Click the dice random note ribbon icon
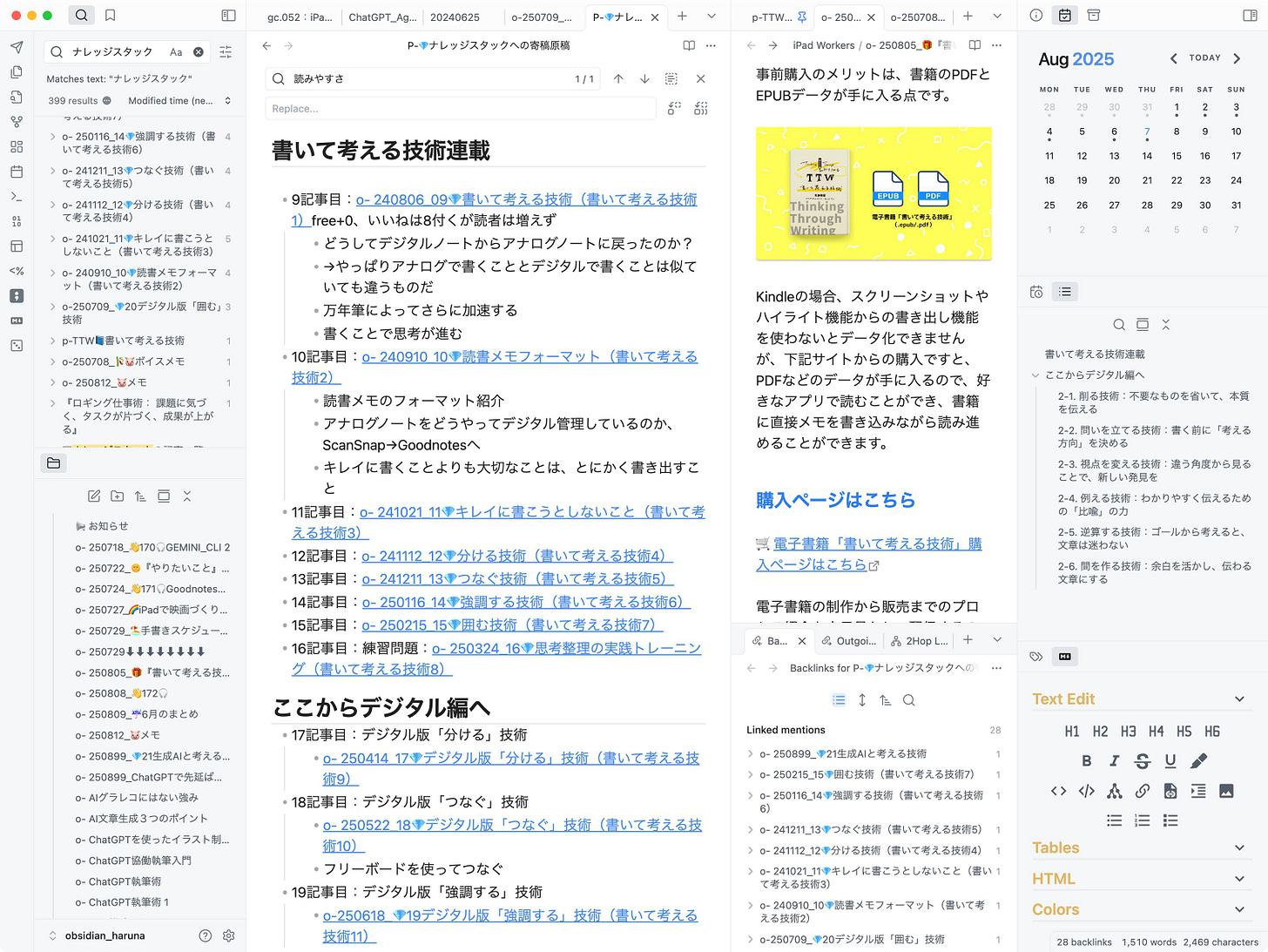 click(17, 346)
